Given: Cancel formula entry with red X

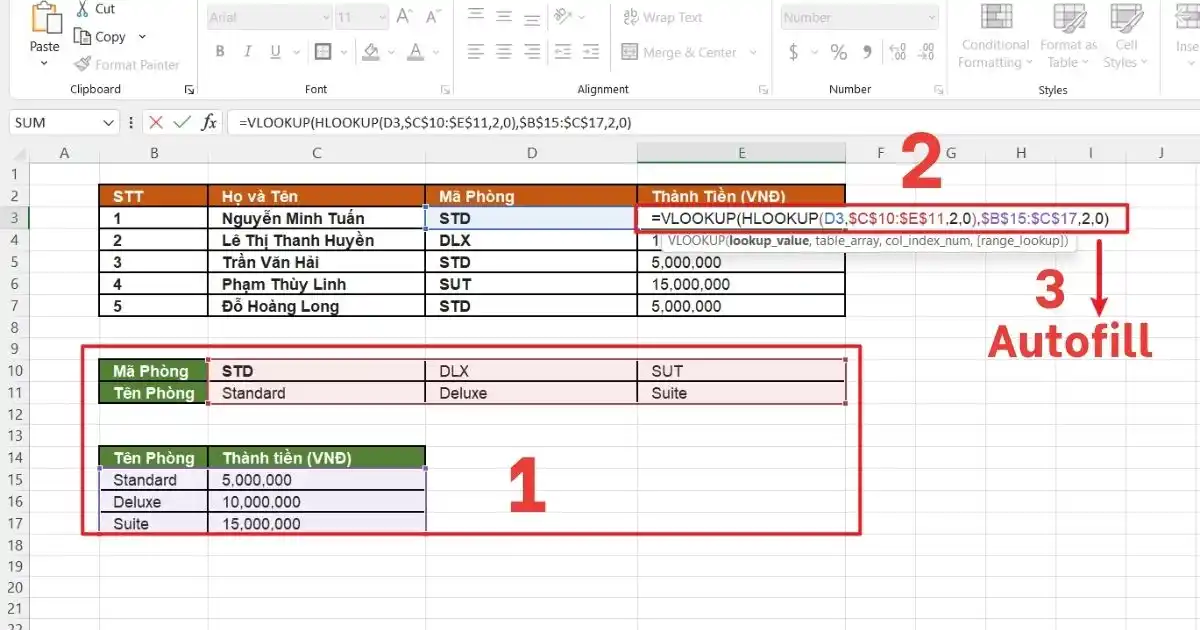Looking at the screenshot, I should pyautogui.click(x=156, y=122).
